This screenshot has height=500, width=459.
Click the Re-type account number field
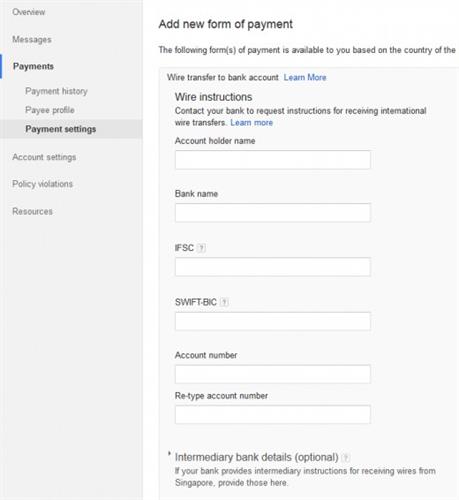point(273,414)
